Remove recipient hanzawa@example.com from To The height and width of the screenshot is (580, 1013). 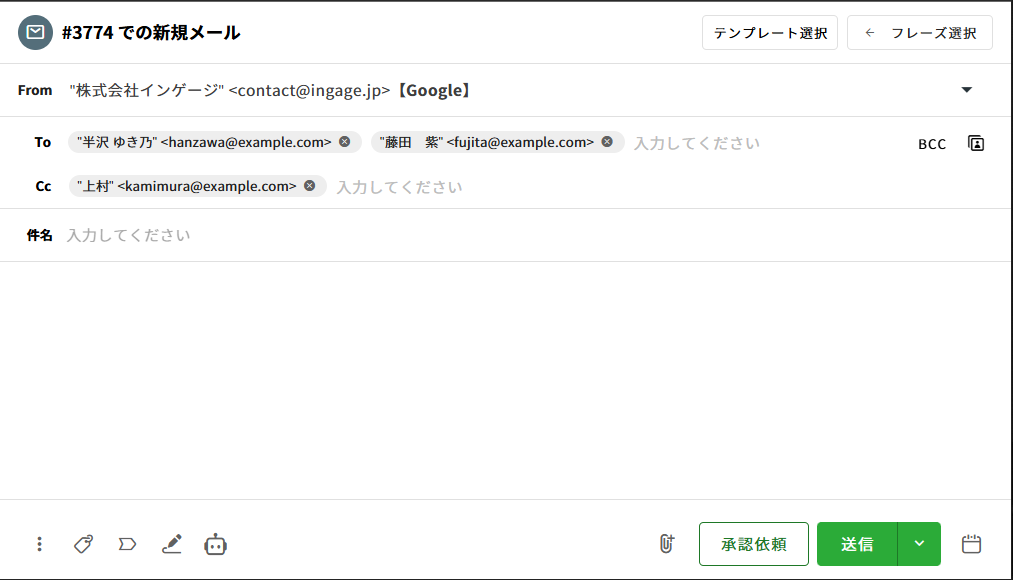345,142
